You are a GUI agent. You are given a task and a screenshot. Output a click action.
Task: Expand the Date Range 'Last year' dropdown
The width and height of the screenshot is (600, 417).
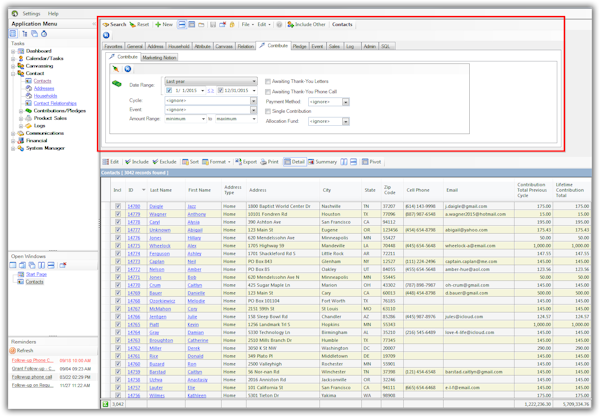click(255, 82)
